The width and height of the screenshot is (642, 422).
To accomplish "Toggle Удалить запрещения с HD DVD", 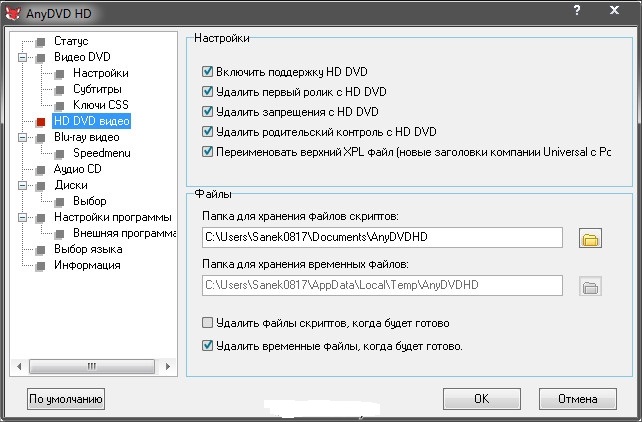I will (208, 111).
